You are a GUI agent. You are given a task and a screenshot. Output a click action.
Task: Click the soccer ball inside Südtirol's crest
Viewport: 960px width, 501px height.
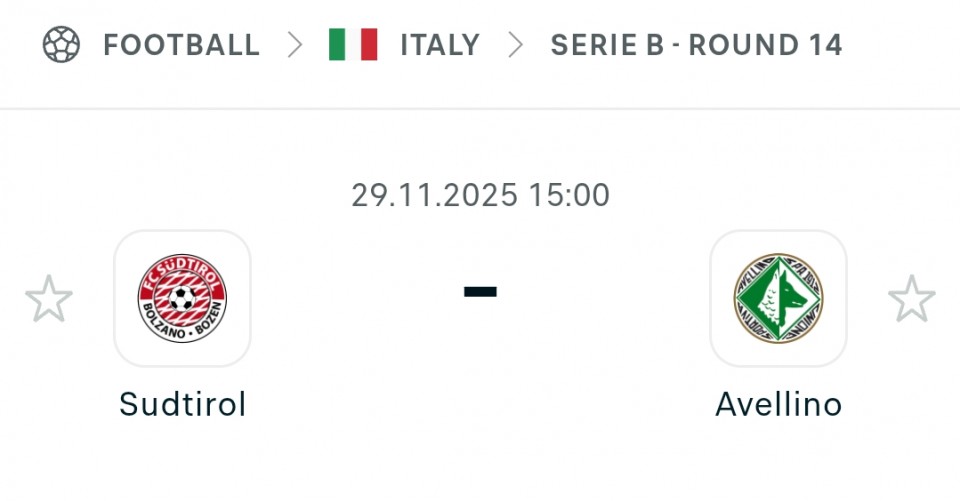[182, 298]
